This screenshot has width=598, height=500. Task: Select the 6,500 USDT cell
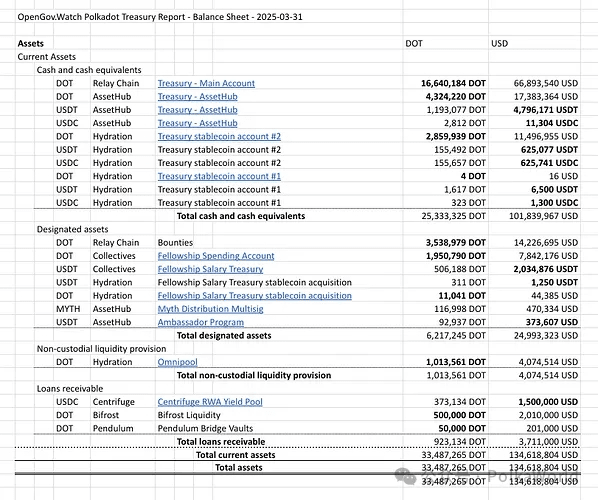pos(555,190)
